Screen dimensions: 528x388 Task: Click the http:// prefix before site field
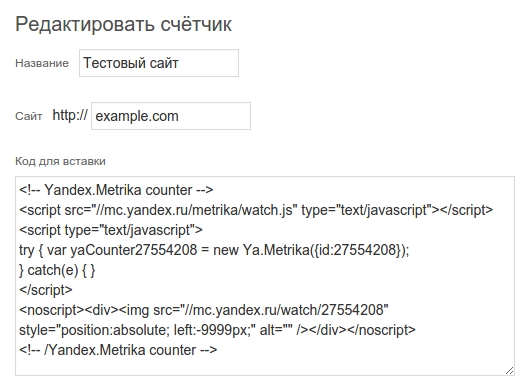pyautogui.click(x=70, y=115)
